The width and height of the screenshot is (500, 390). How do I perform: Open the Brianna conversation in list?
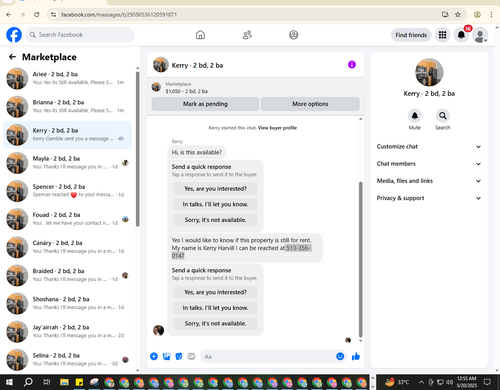click(x=67, y=106)
